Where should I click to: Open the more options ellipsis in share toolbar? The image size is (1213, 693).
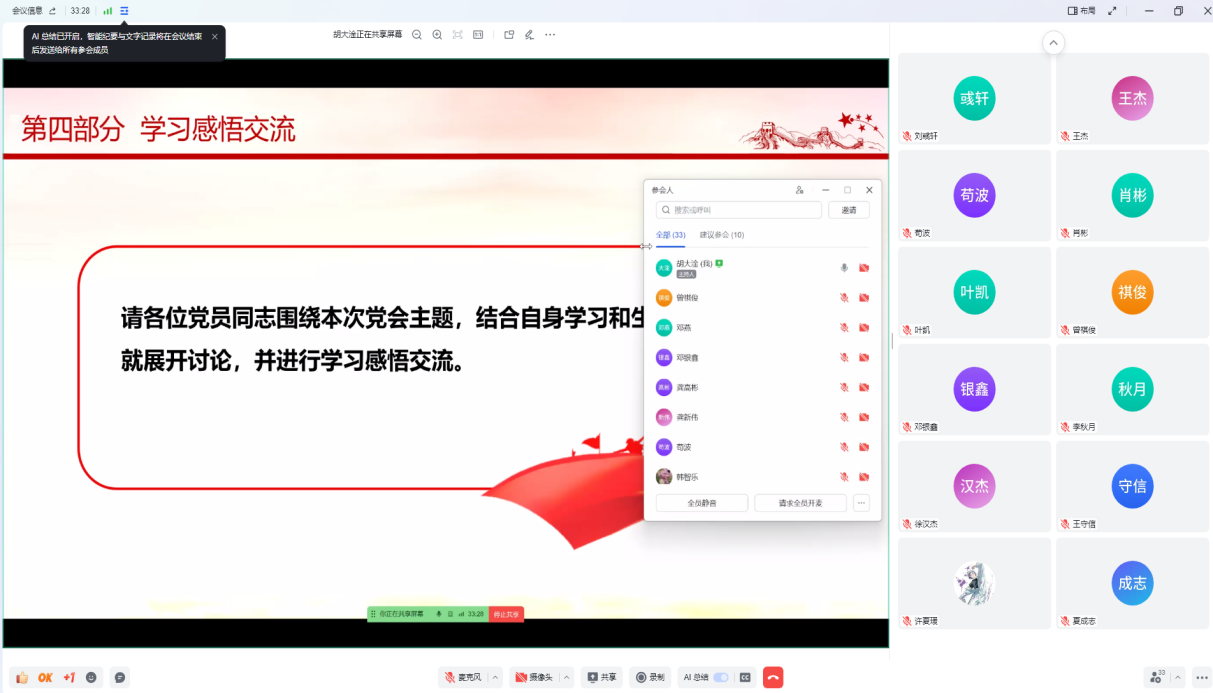point(550,34)
